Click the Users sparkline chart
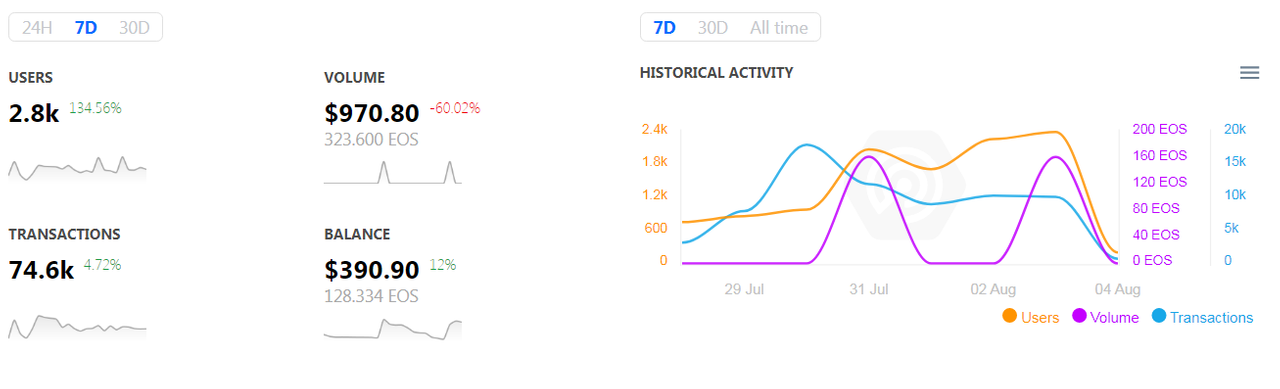 point(78,168)
